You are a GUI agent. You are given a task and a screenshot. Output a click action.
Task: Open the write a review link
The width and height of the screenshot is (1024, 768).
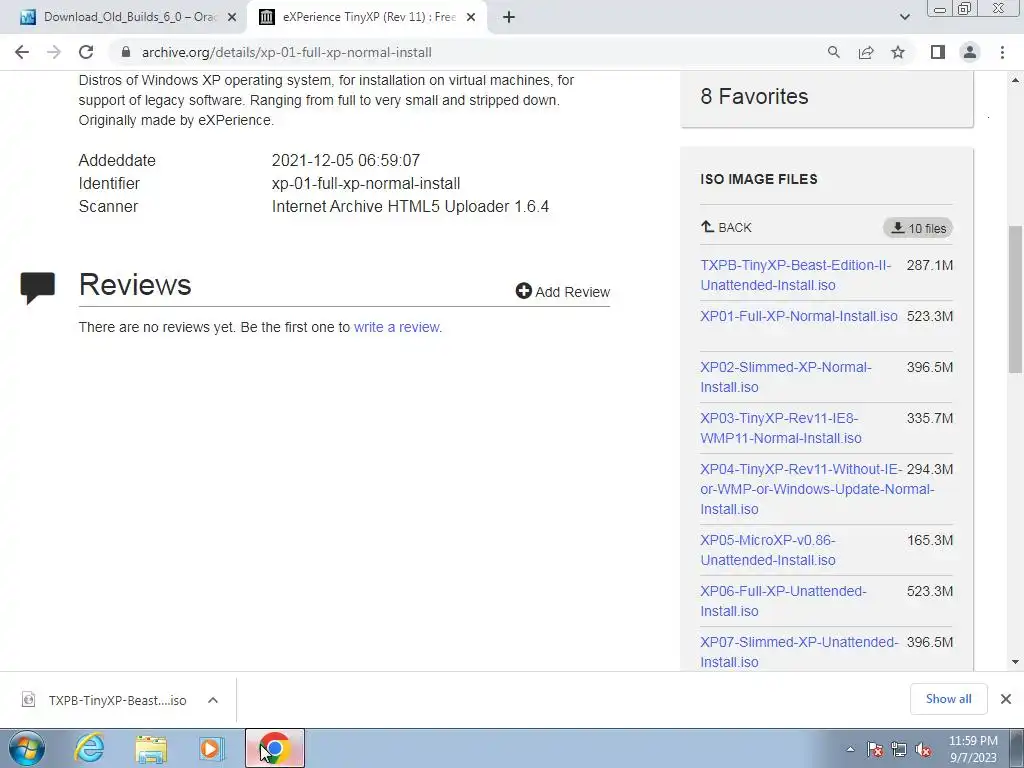click(x=397, y=327)
